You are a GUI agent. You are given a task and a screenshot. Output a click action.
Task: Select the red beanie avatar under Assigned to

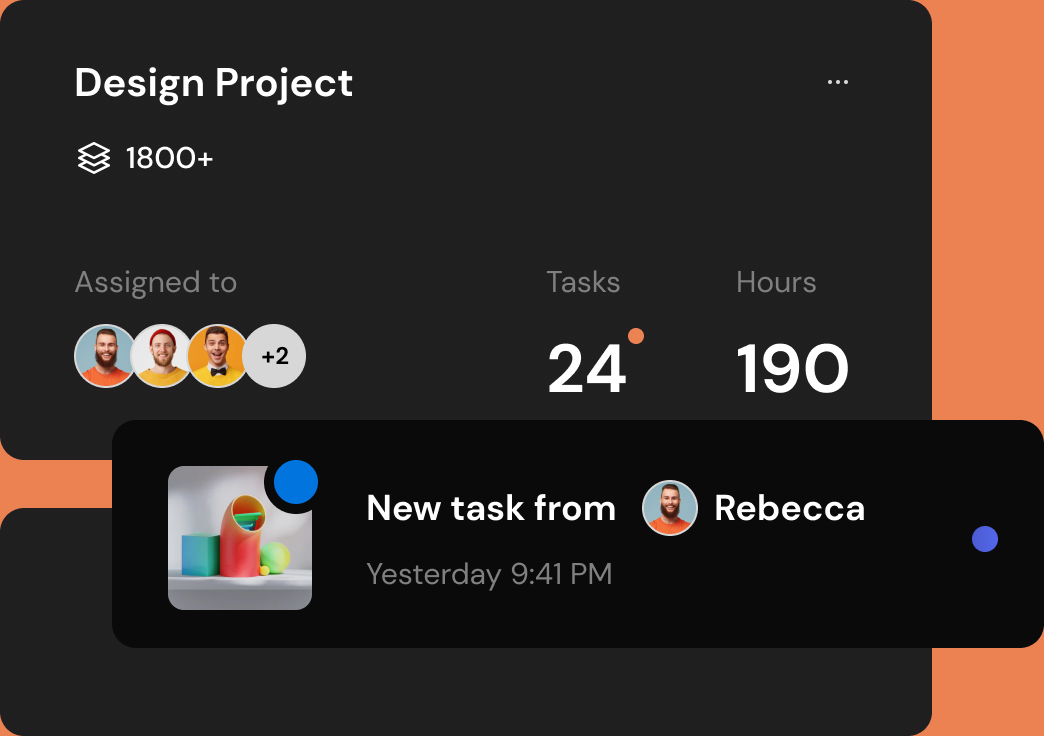(x=160, y=356)
